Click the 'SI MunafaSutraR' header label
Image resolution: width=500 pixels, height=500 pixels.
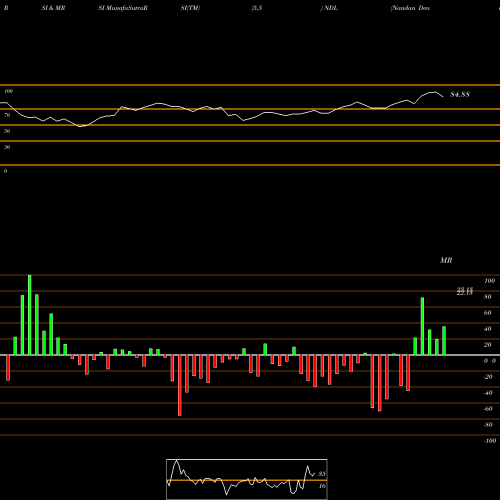(123, 8)
